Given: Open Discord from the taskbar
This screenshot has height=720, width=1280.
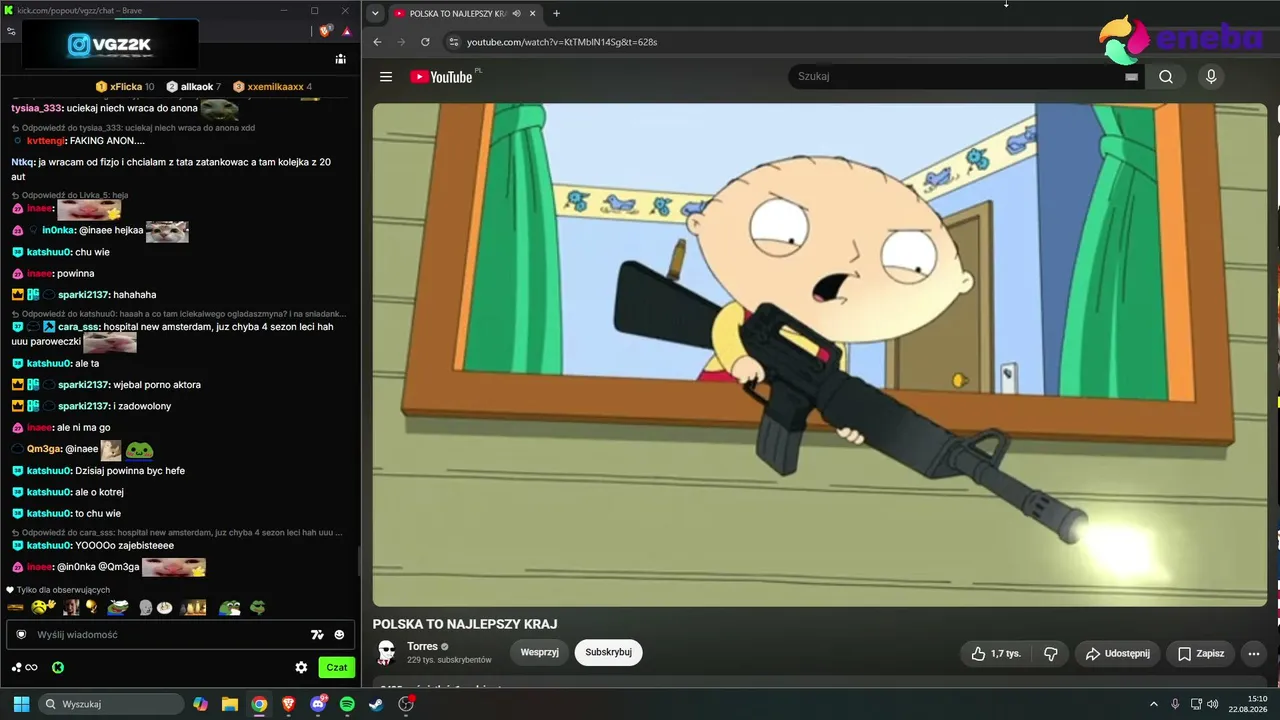Looking at the screenshot, I should click(x=318, y=704).
